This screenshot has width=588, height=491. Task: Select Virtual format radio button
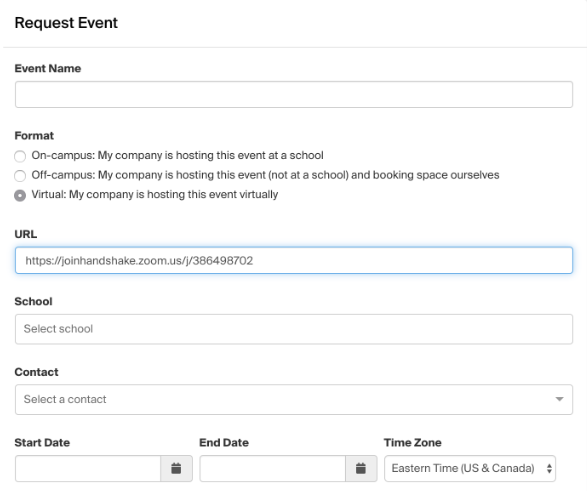click(x=20, y=195)
